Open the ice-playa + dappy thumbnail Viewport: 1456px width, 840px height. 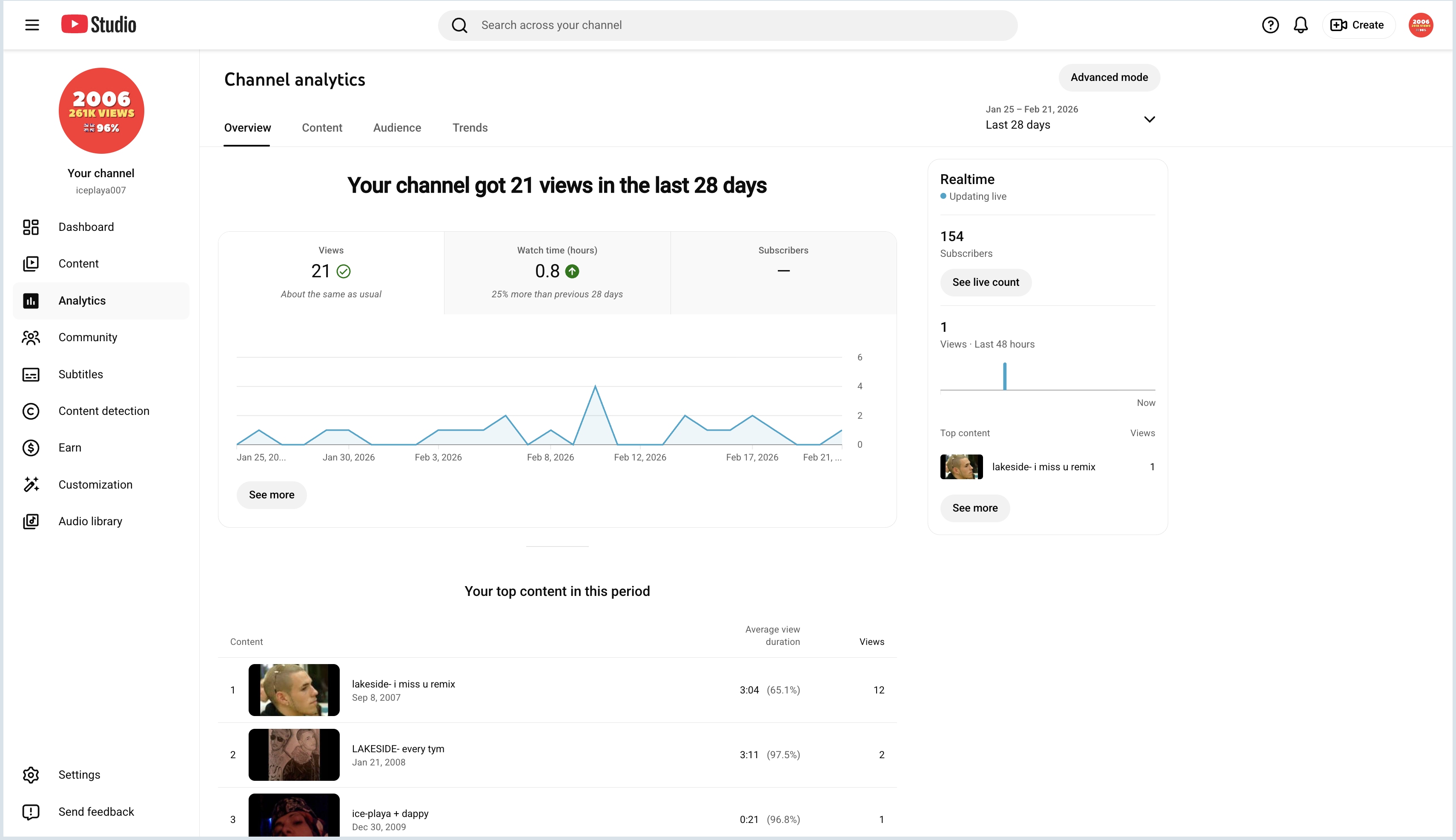[294, 816]
